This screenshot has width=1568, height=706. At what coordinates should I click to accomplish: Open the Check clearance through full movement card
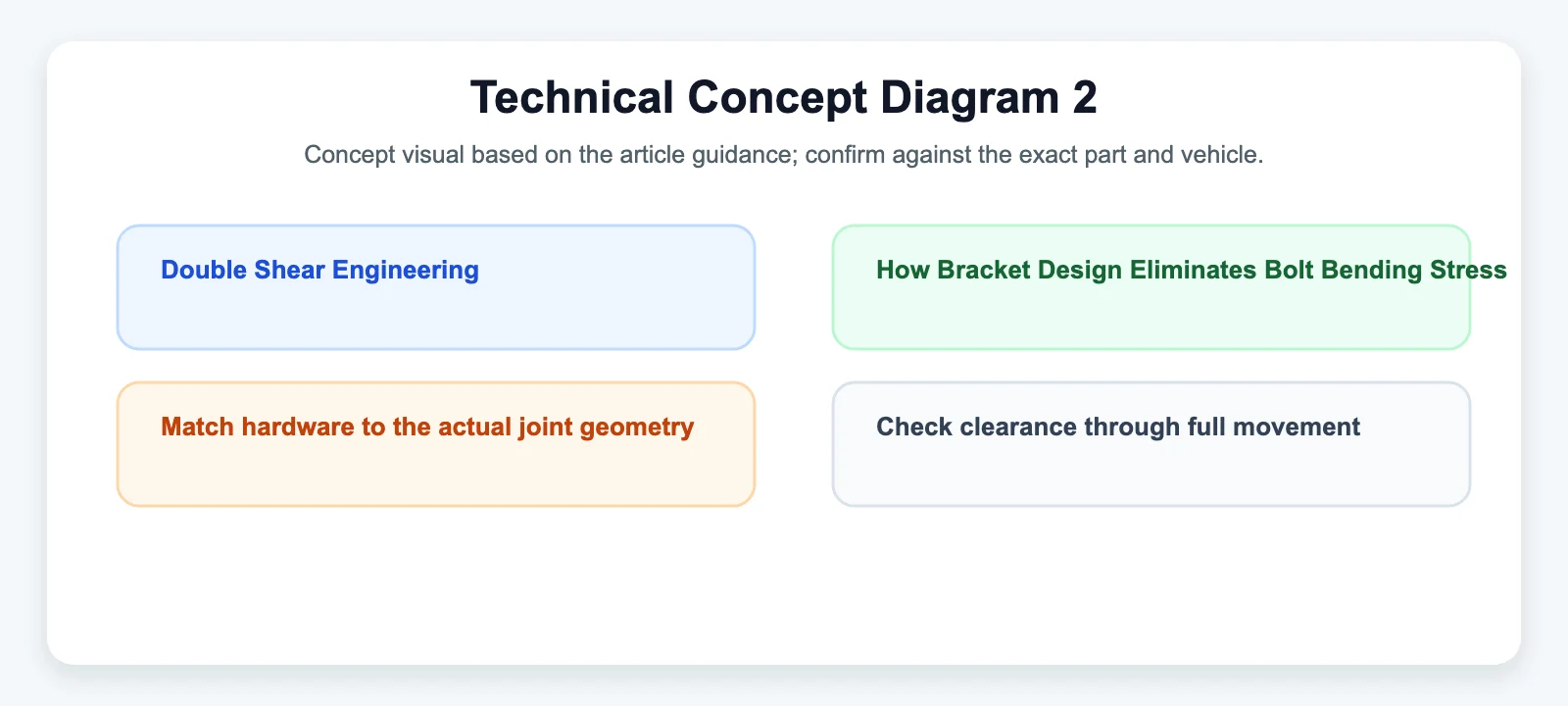[1151, 444]
